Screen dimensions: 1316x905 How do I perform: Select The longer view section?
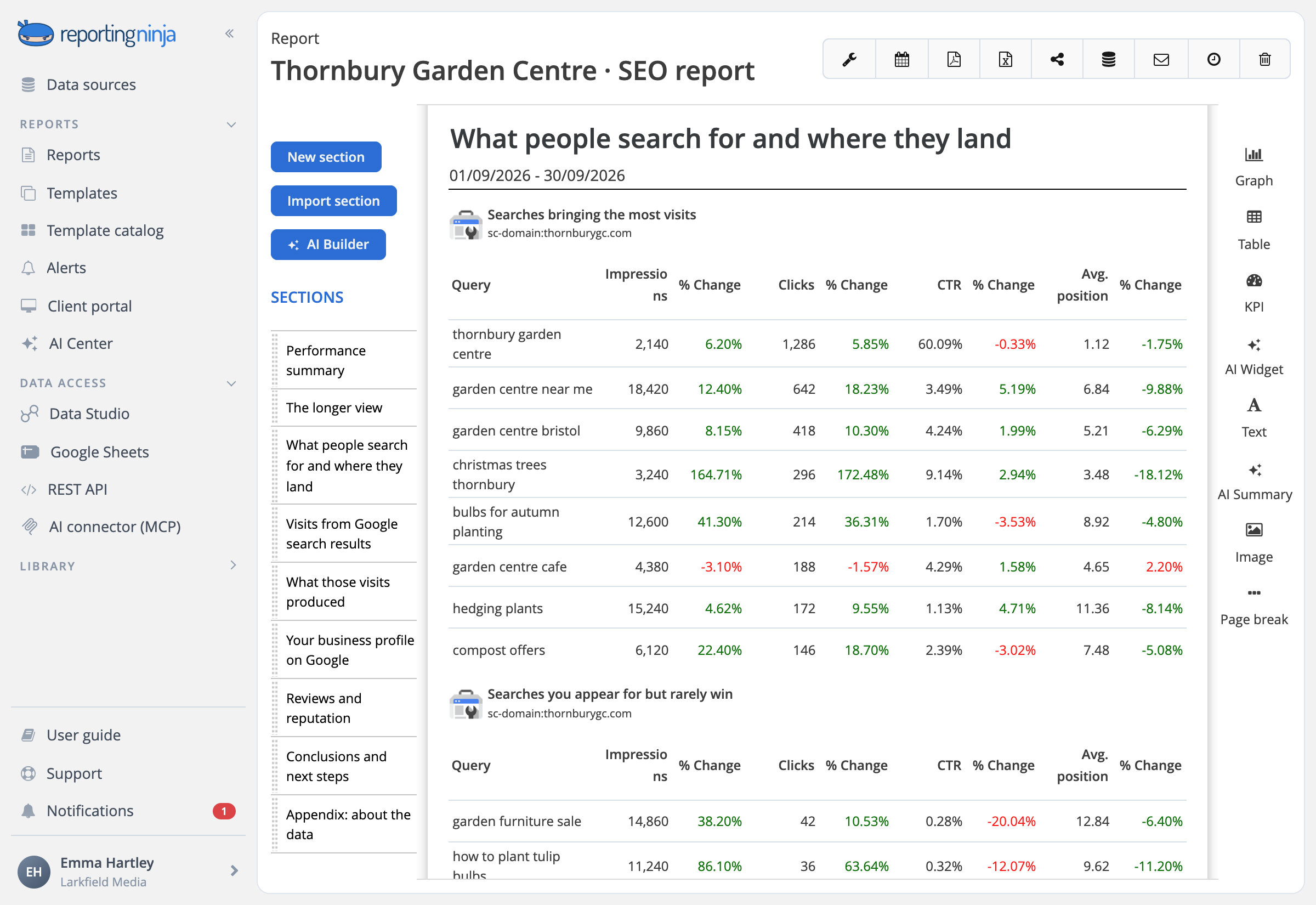pos(344,408)
